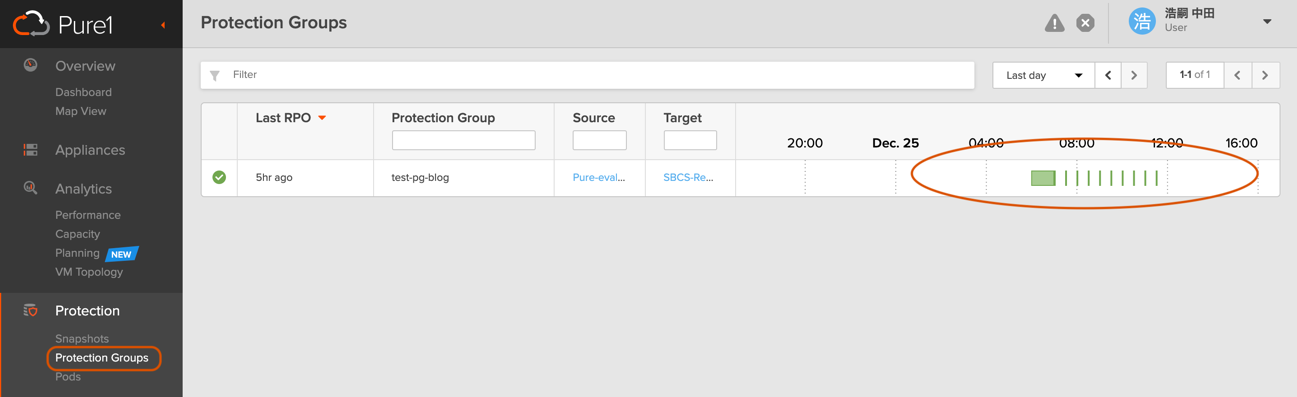Click the Pure1 cloud logo
The height and width of the screenshot is (397, 1297).
[x=31, y=23]
